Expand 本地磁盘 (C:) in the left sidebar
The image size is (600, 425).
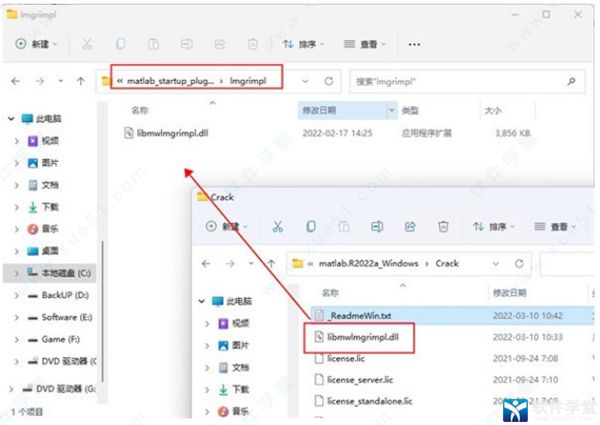pos(17,271)
